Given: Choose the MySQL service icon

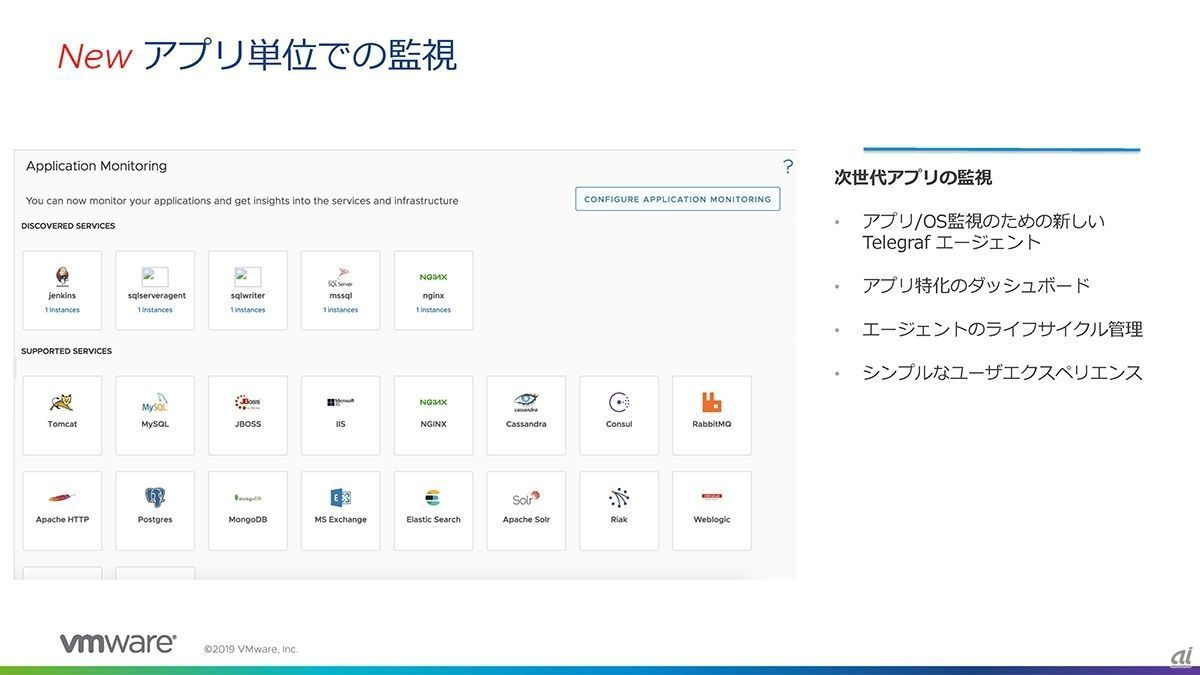Looking at the screenshot, I should (155, 403).
